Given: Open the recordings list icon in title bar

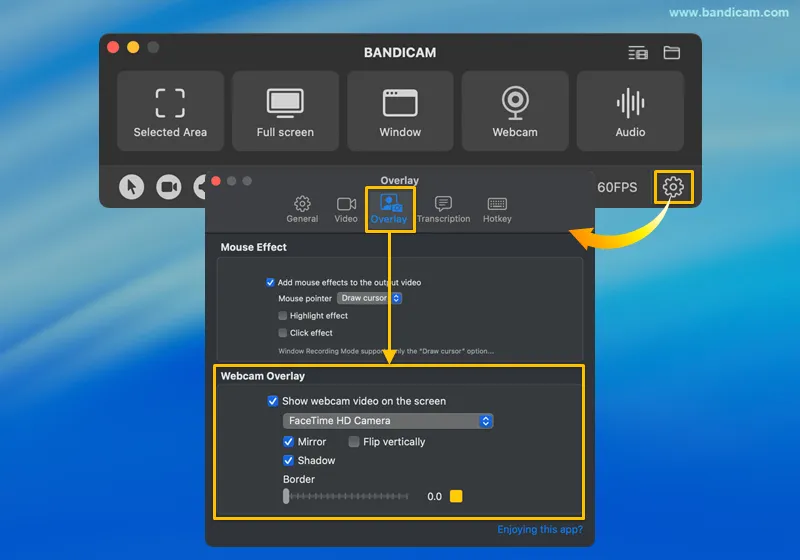Looking at the screenshot, I should tap(638, 53).
